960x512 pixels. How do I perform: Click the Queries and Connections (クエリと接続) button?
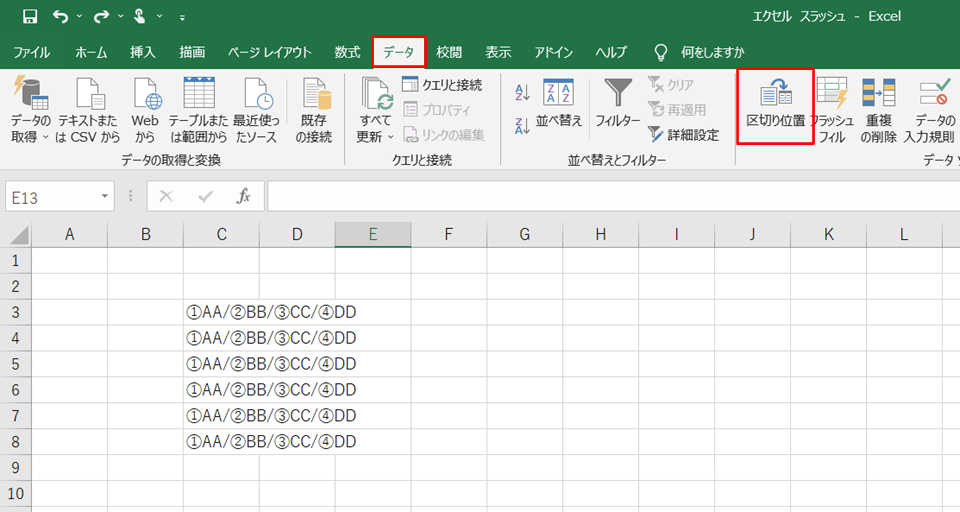442,85
